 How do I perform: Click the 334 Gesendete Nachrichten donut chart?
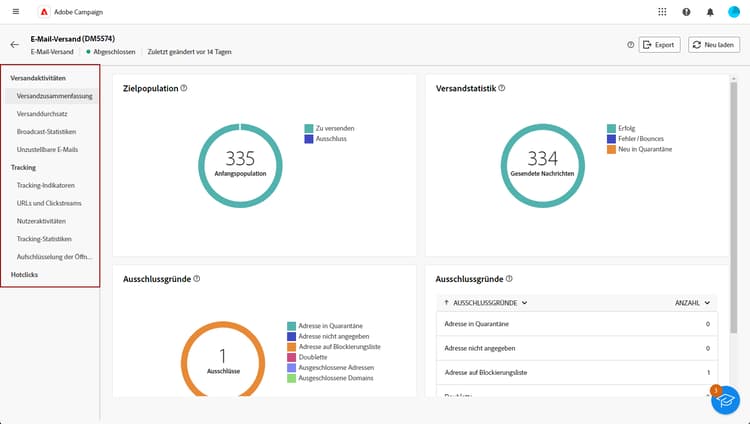542,166
